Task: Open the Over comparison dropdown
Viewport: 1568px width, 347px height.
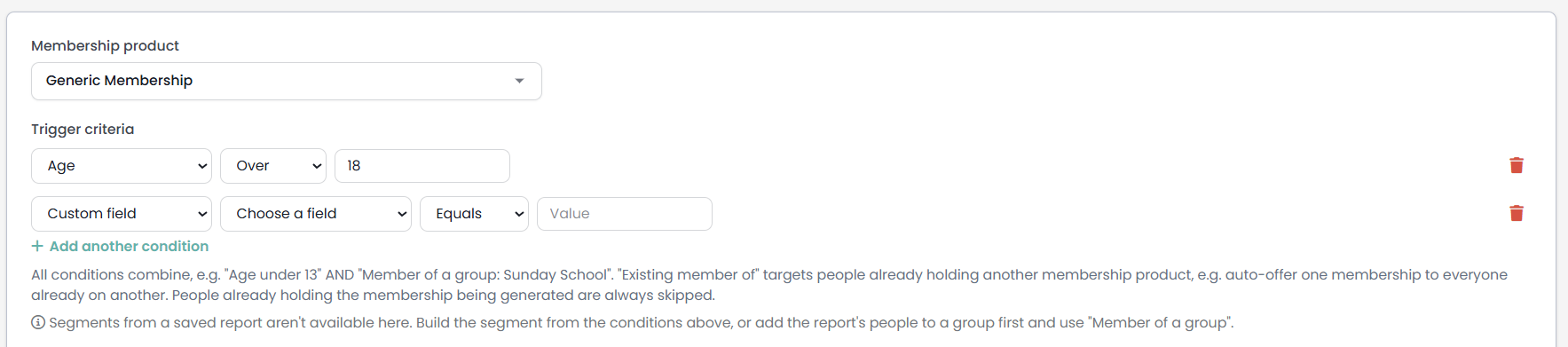Action: 273,166
